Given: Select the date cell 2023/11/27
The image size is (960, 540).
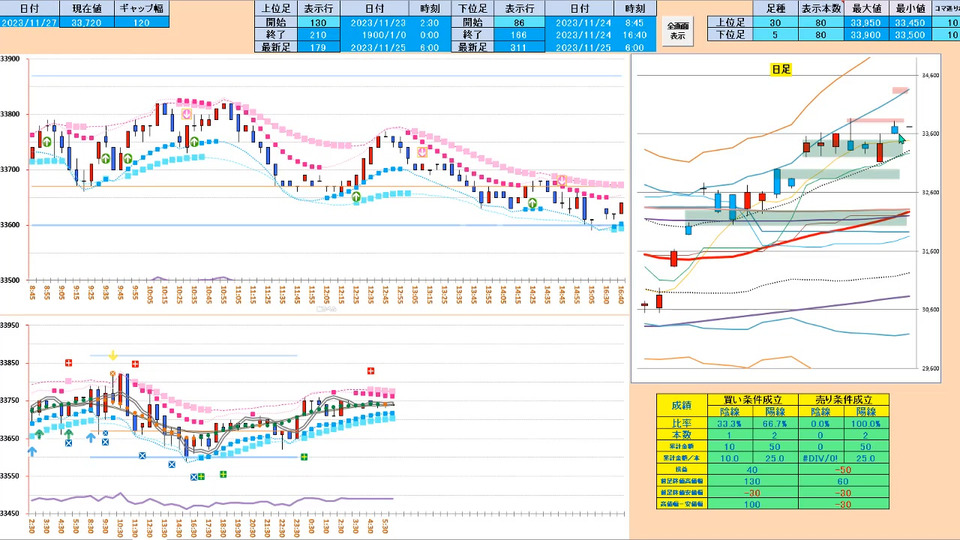Looking at the screenshot, I should pos(29,23).
